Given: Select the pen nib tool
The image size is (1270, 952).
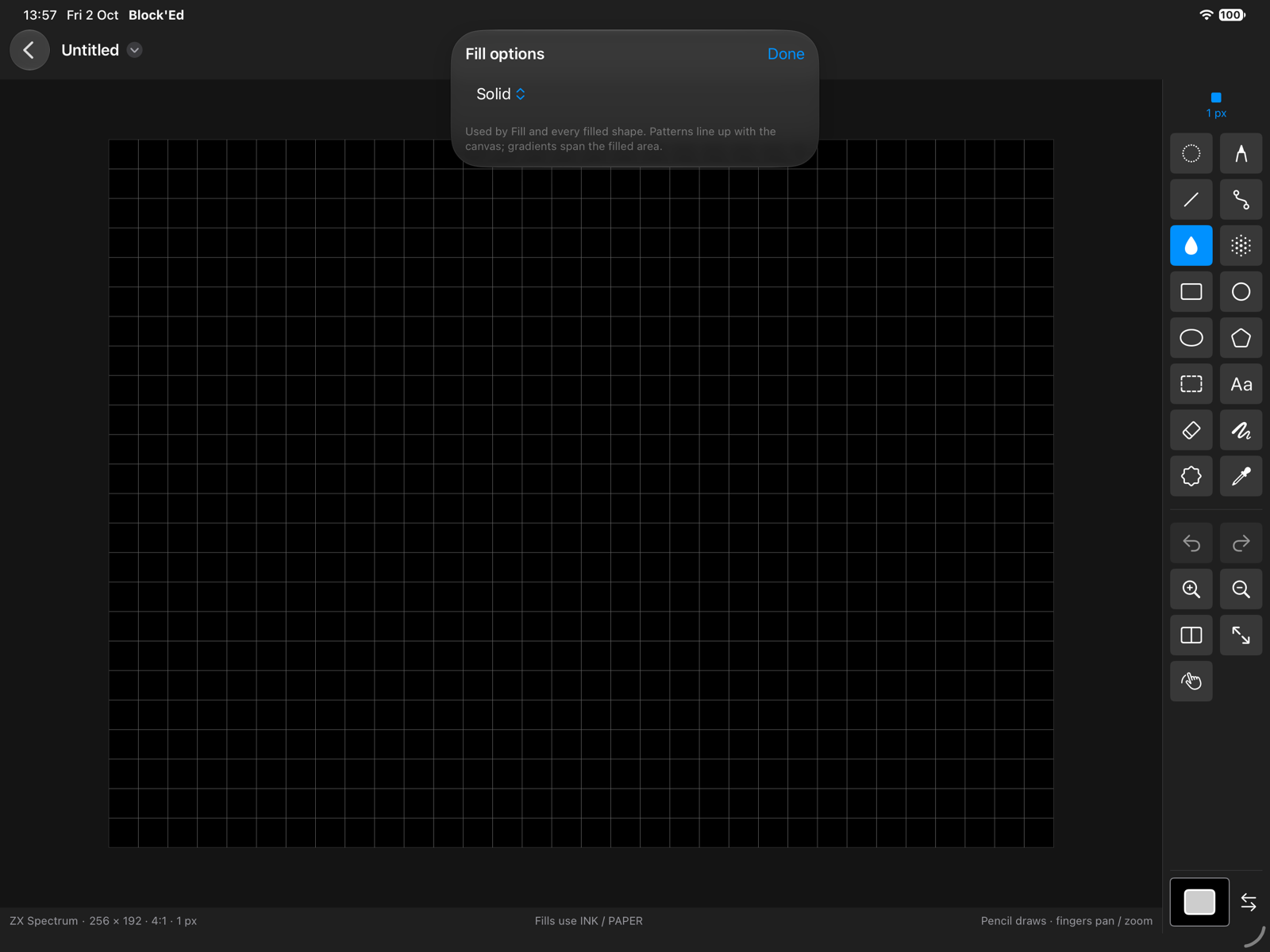Looking at the screenshot, I should pos(1241,153).
